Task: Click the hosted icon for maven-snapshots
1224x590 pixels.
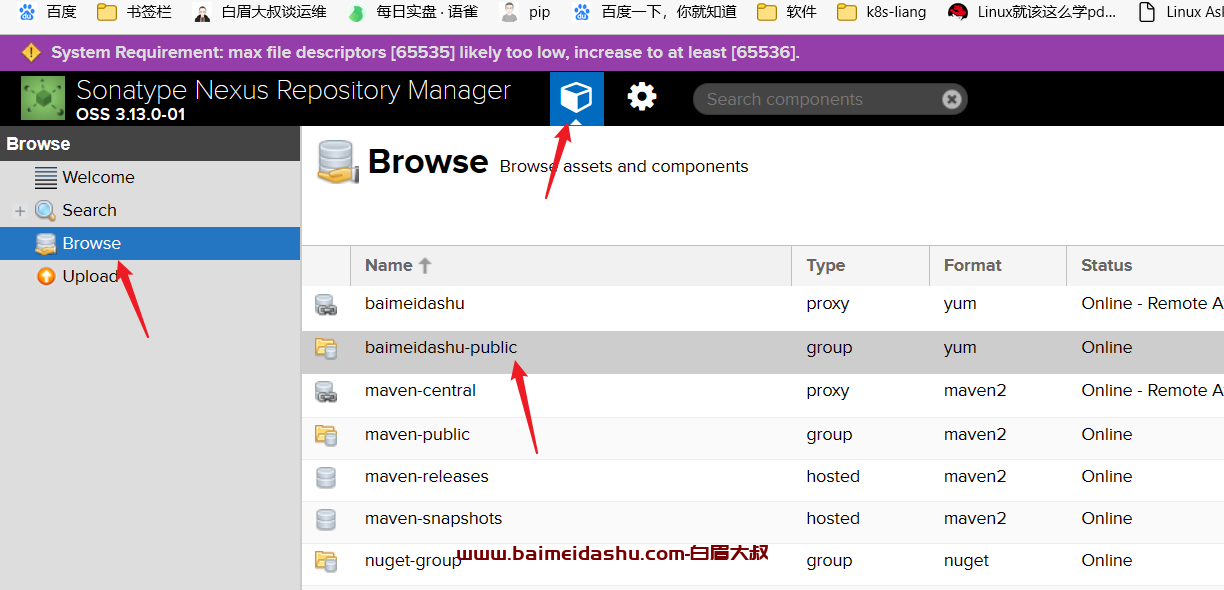Action: (326, 519)
